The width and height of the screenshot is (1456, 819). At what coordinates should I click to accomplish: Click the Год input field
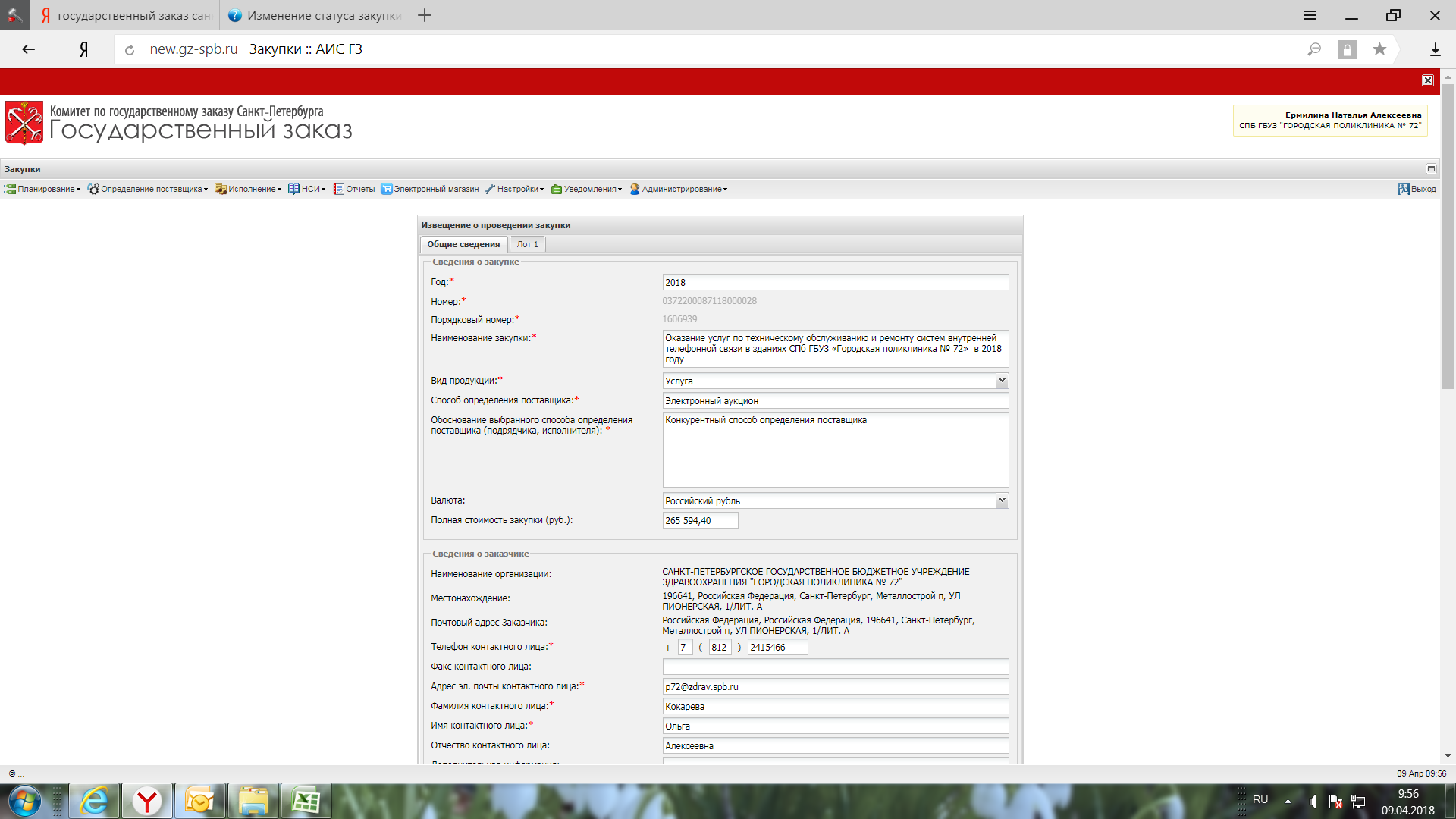point(836,283)
